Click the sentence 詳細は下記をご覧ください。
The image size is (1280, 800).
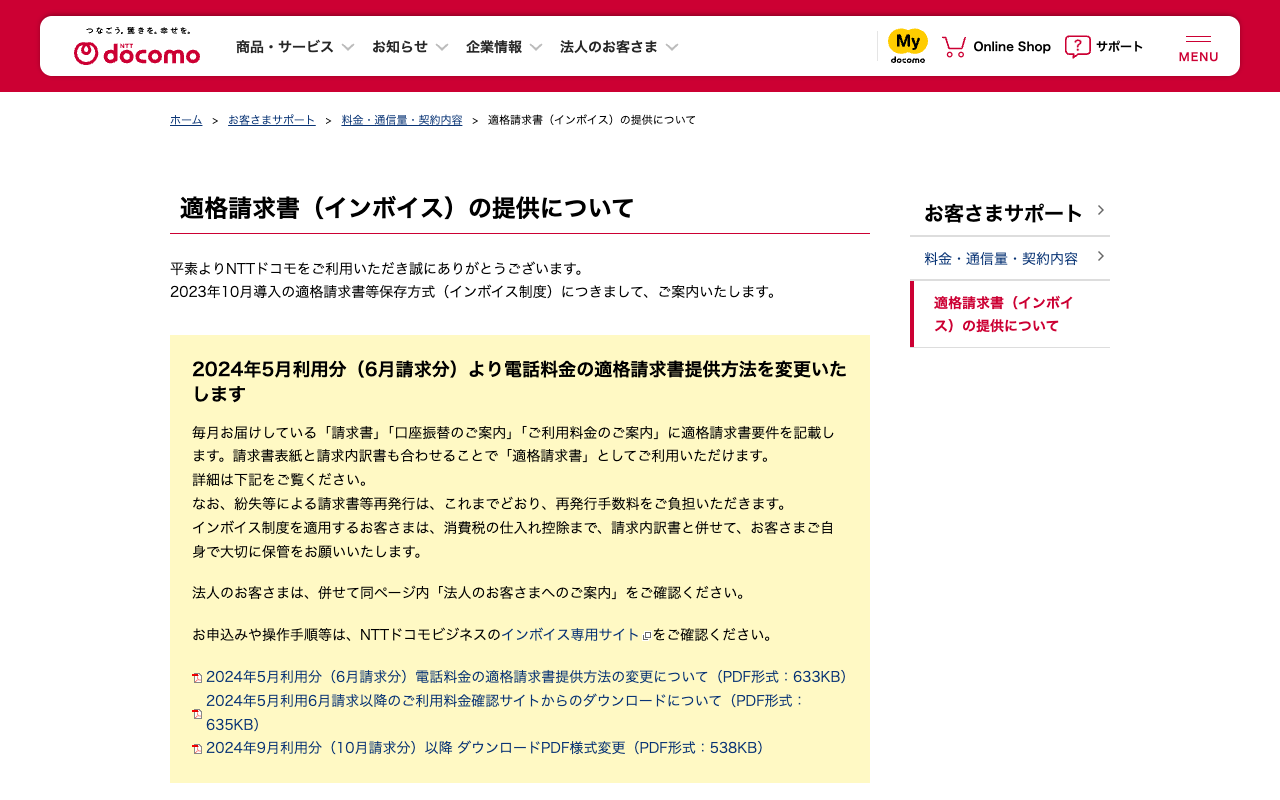tap(281, 479)
